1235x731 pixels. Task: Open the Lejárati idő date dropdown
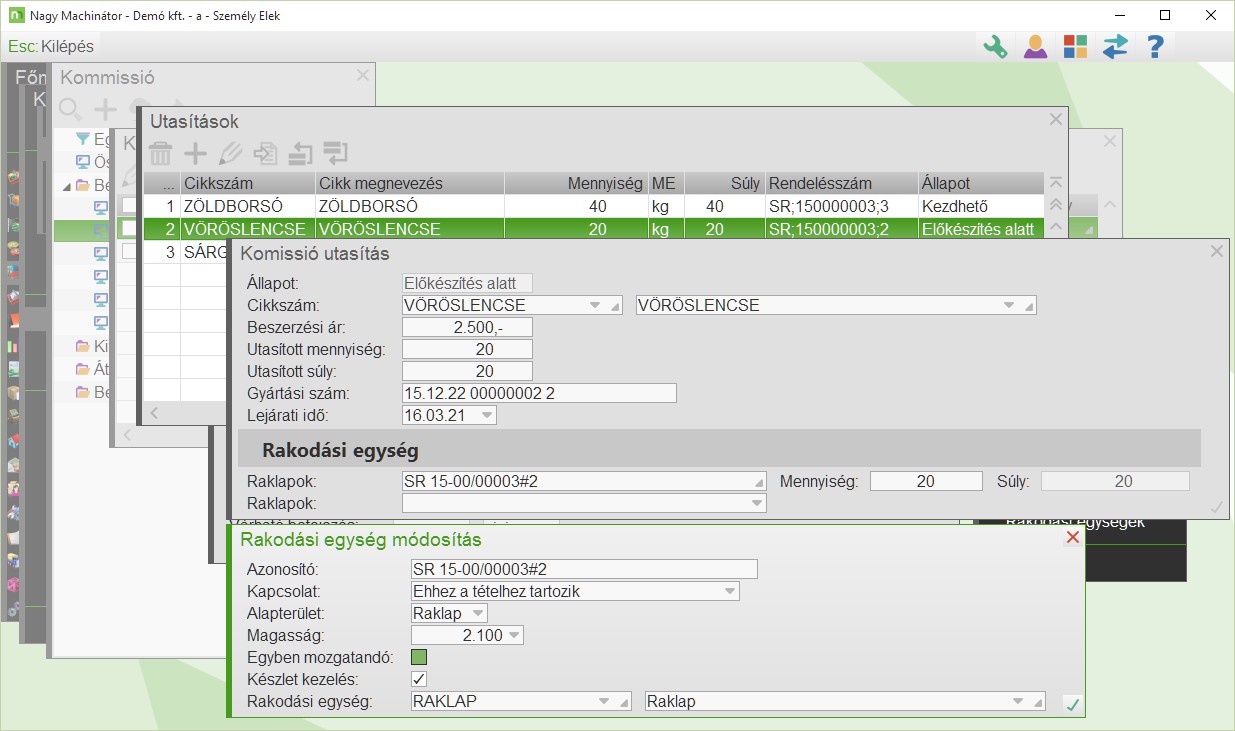[486, 415]
